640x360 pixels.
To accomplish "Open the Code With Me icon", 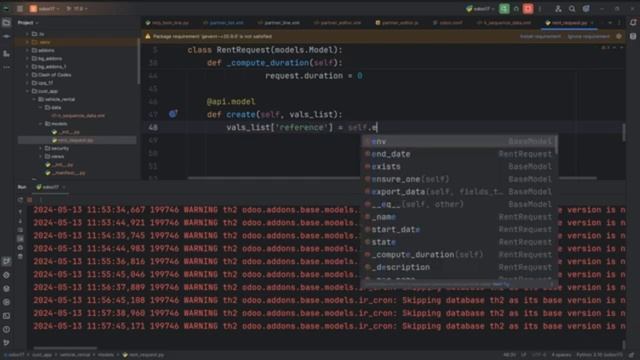I will point(558,9).
